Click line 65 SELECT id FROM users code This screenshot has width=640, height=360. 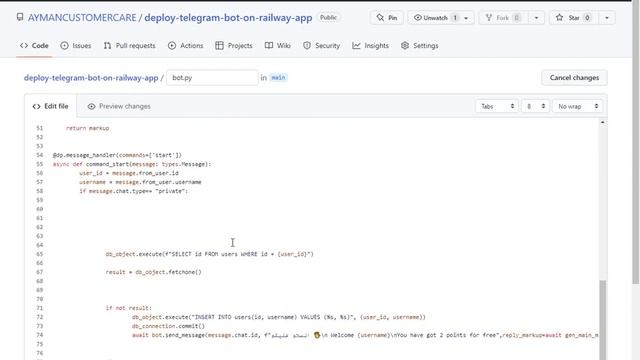coord(209,254)
